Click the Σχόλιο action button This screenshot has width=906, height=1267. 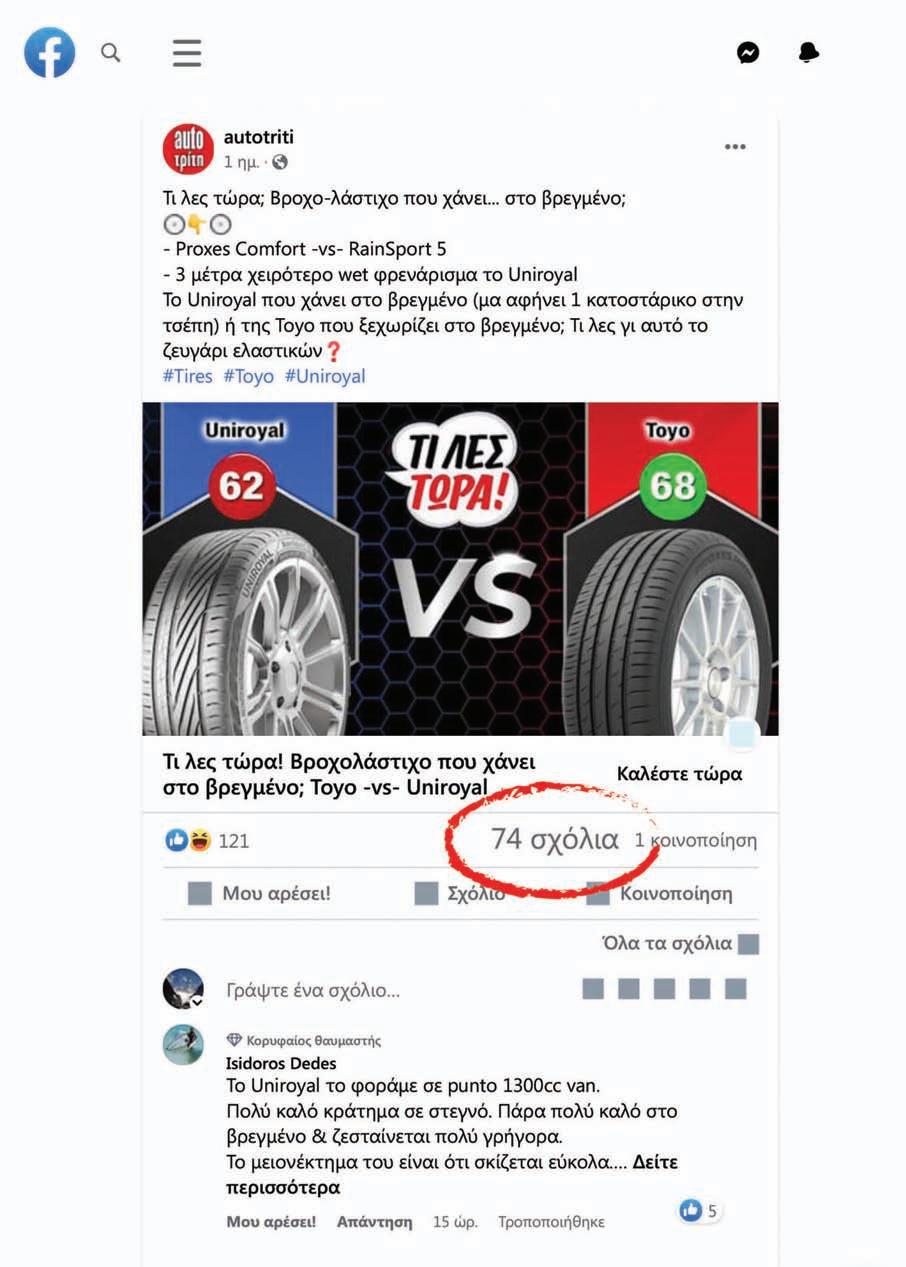coord(461,894)
